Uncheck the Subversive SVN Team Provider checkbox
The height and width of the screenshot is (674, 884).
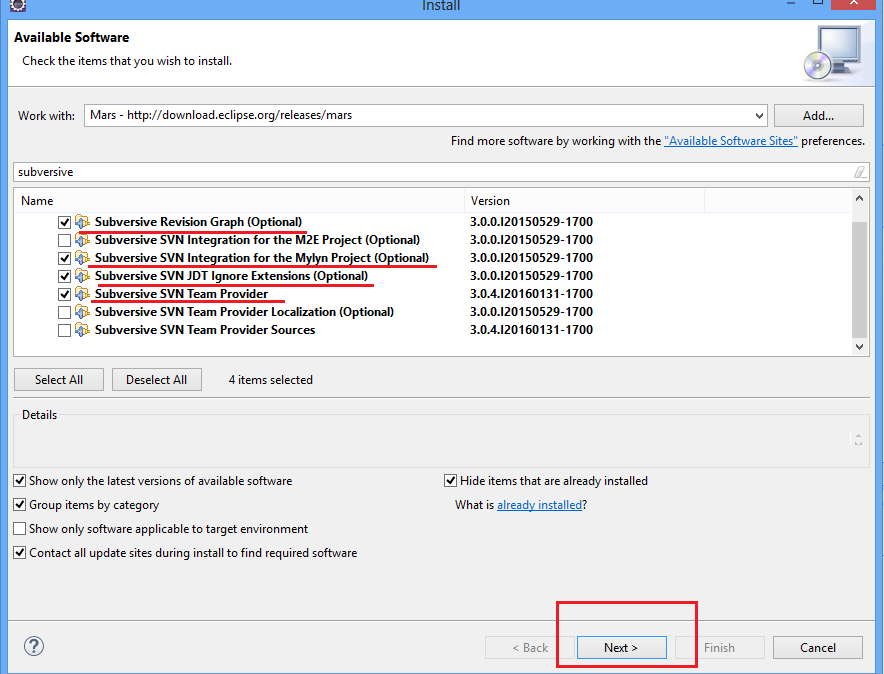(64, 295)
